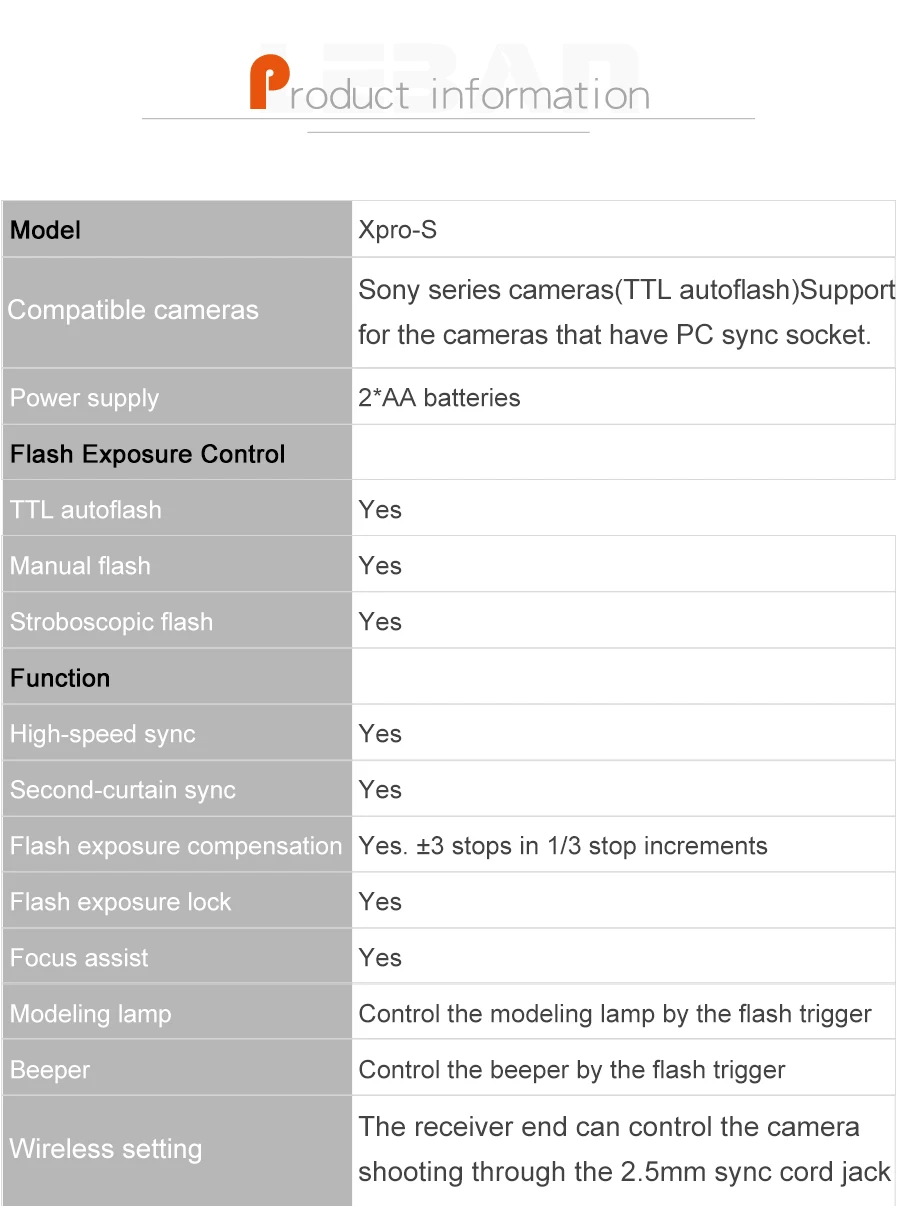Click the Modeling lamp control description
The image size is (900, 1206).
click(x=615, y=1014)
